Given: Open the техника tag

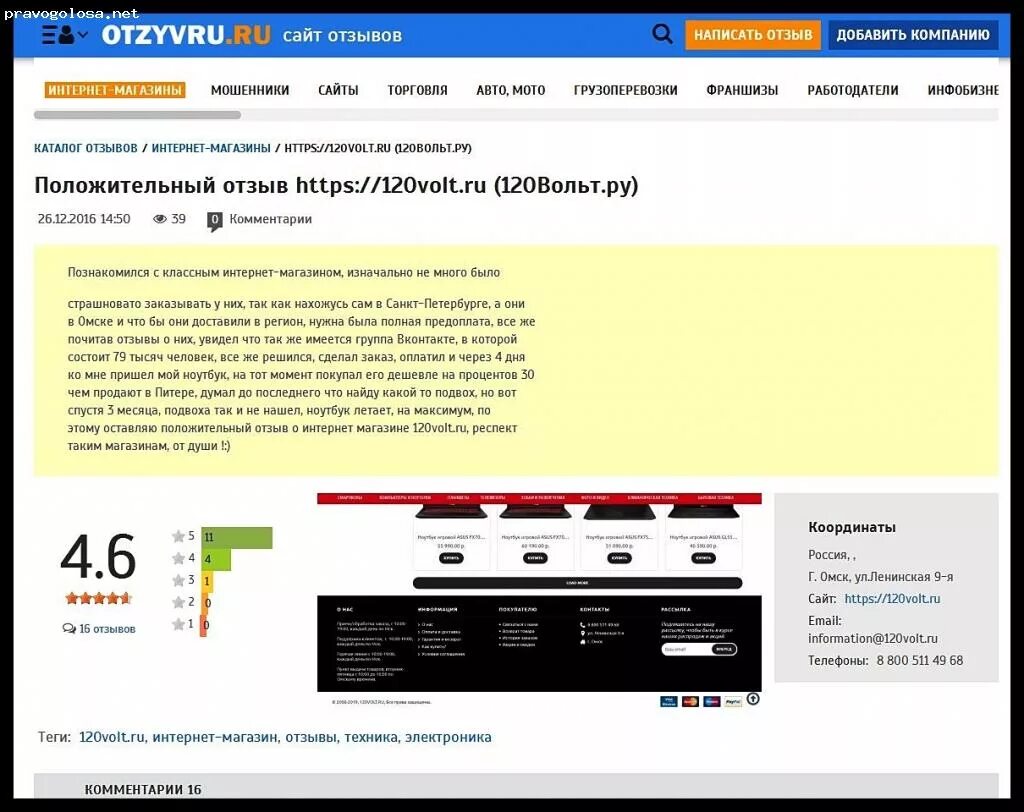Looking at the screenshot, I should tap(370, 737).
